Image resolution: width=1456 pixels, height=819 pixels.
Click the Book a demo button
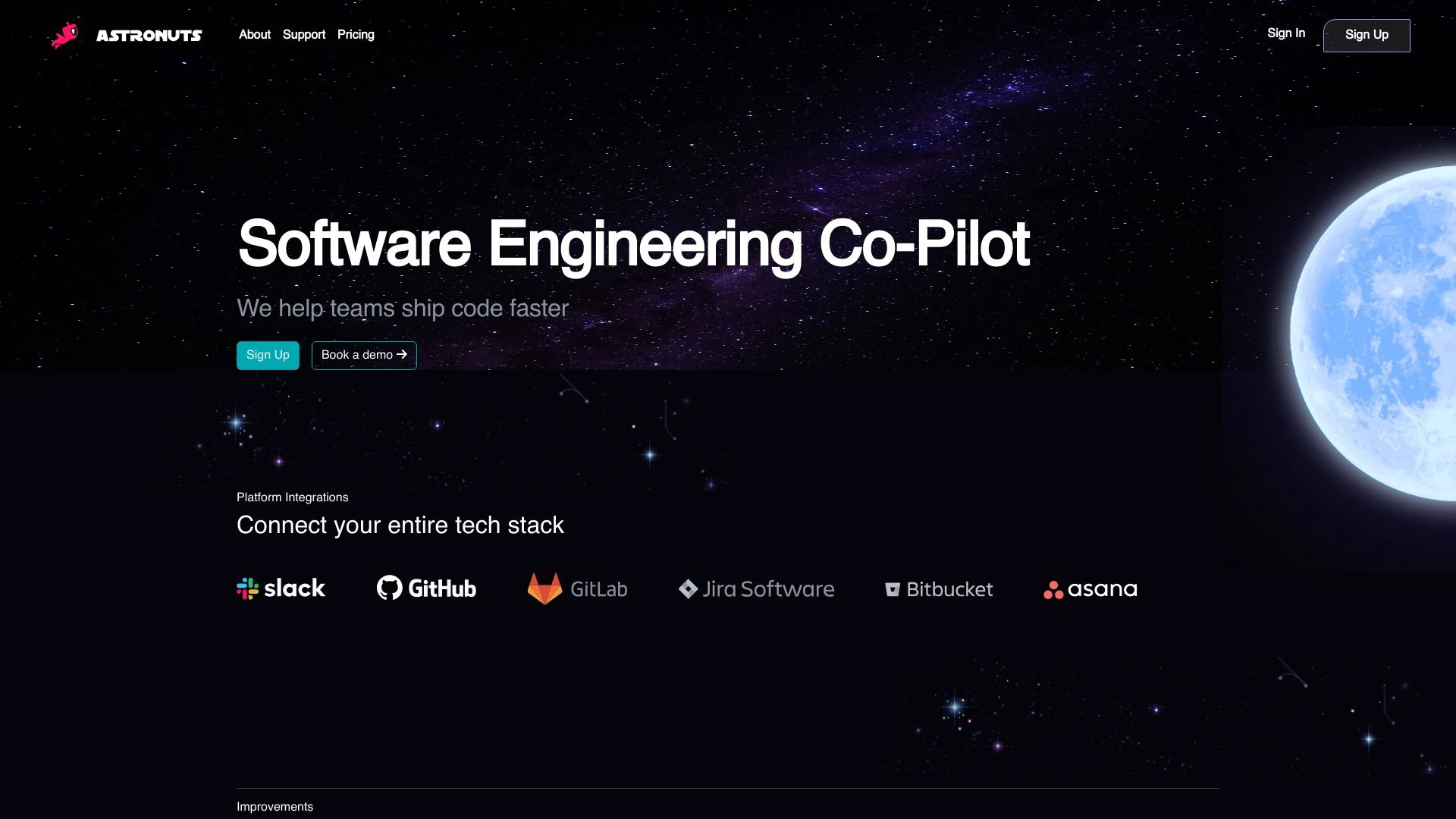pyautogui.click(x=363, y=354)
